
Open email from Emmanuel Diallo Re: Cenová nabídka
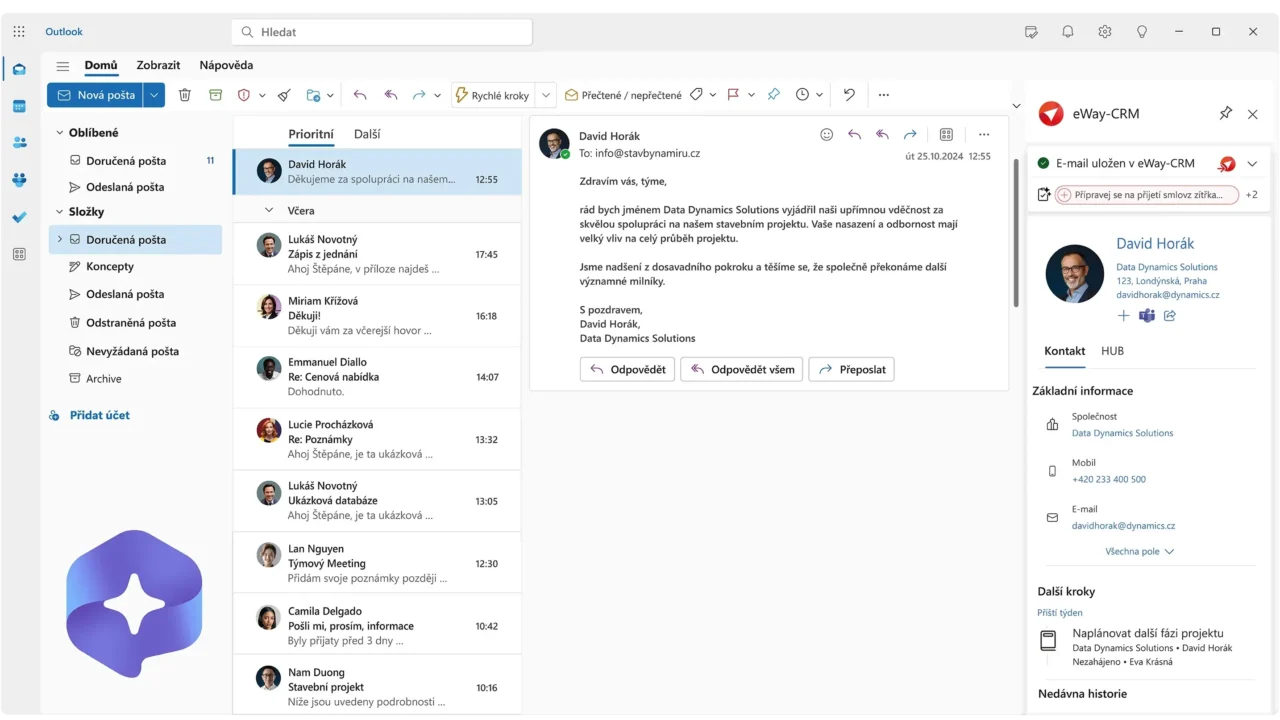(377, 377)
